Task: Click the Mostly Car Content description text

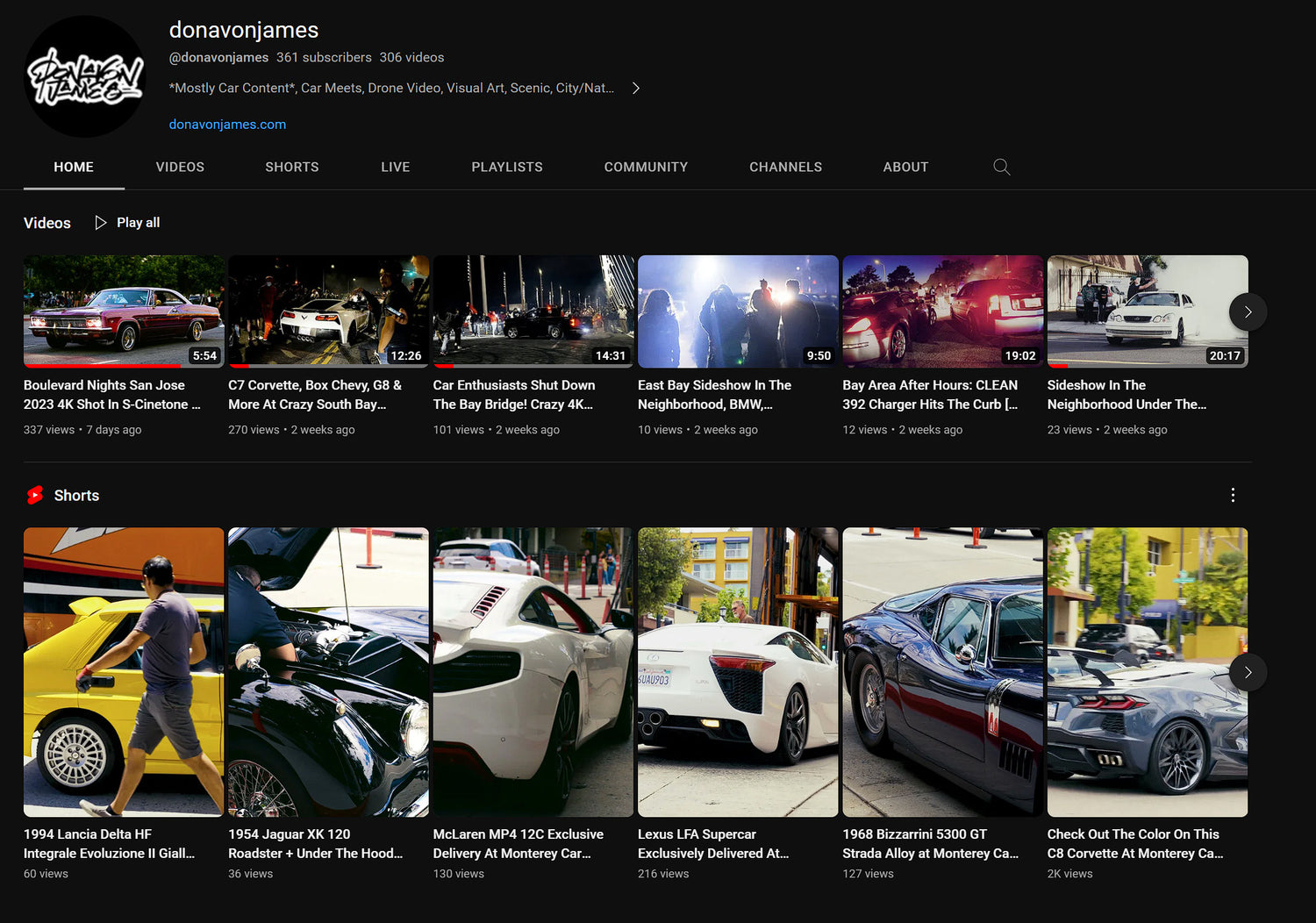Action: pos(391,88)
